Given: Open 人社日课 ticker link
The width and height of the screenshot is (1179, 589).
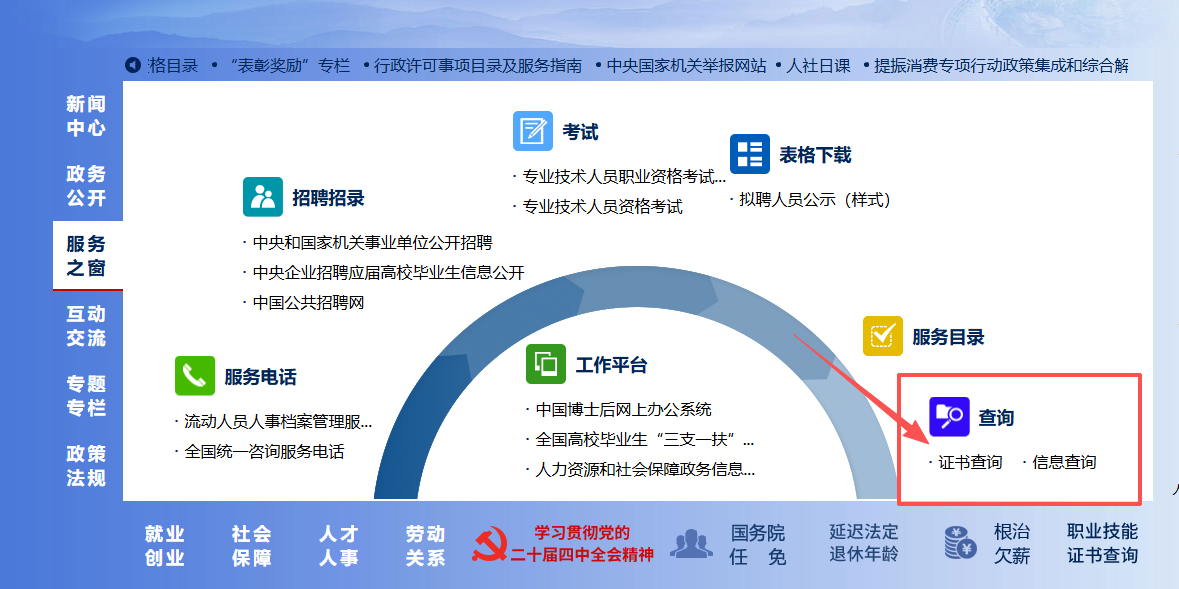Looking at the screenshot, I should coord(818,65).
